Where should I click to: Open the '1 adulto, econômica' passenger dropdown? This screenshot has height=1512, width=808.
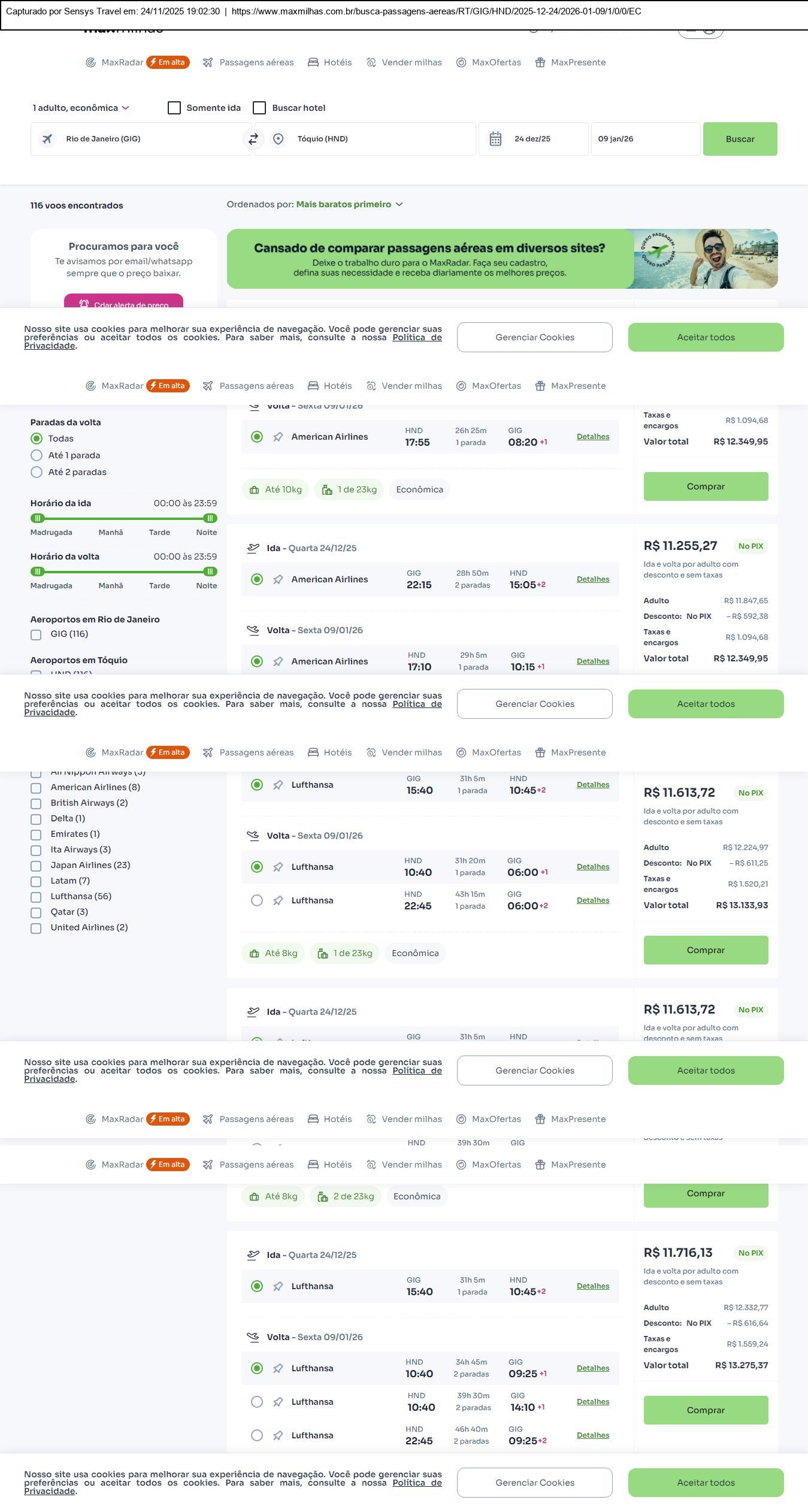tap(81, 108)
